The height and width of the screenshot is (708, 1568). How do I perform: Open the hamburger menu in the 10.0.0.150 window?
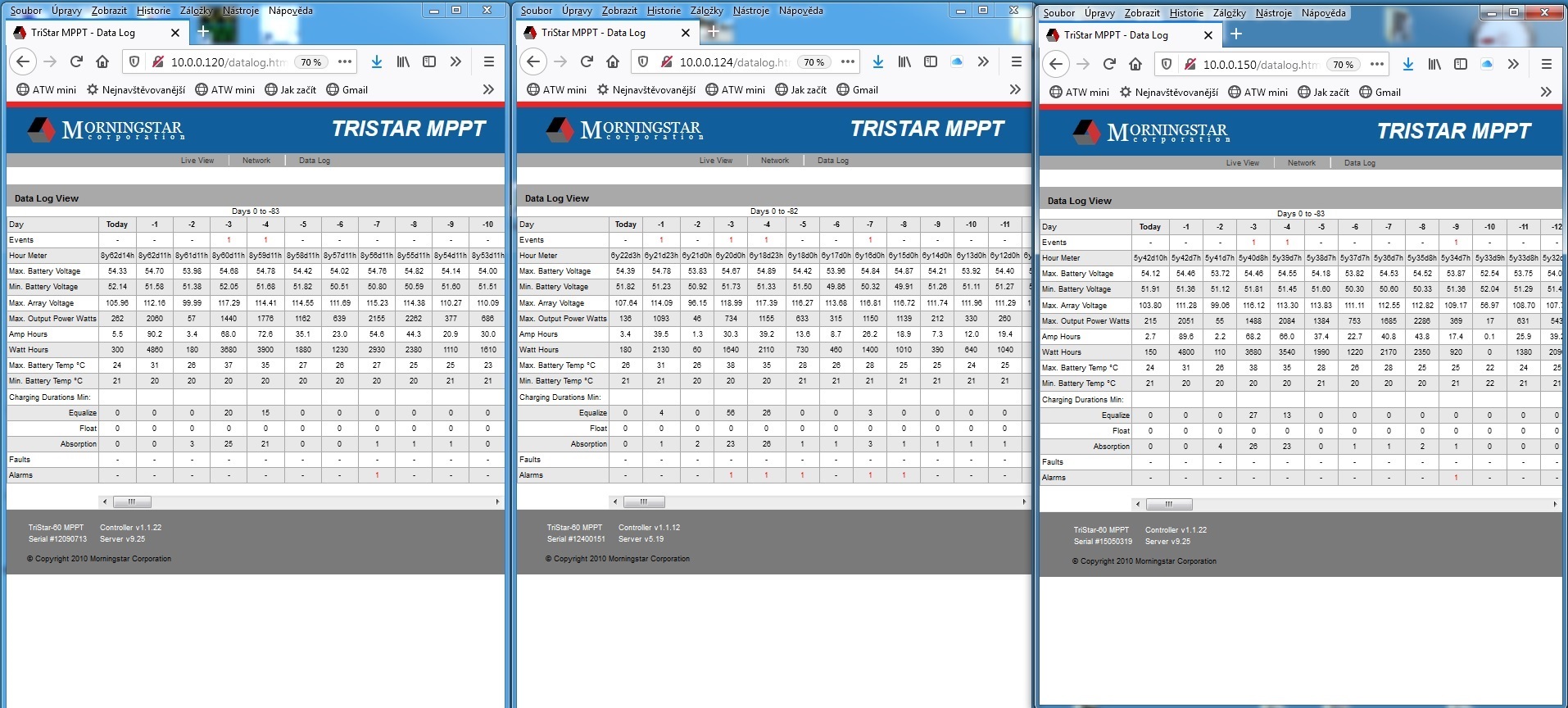1547,64
